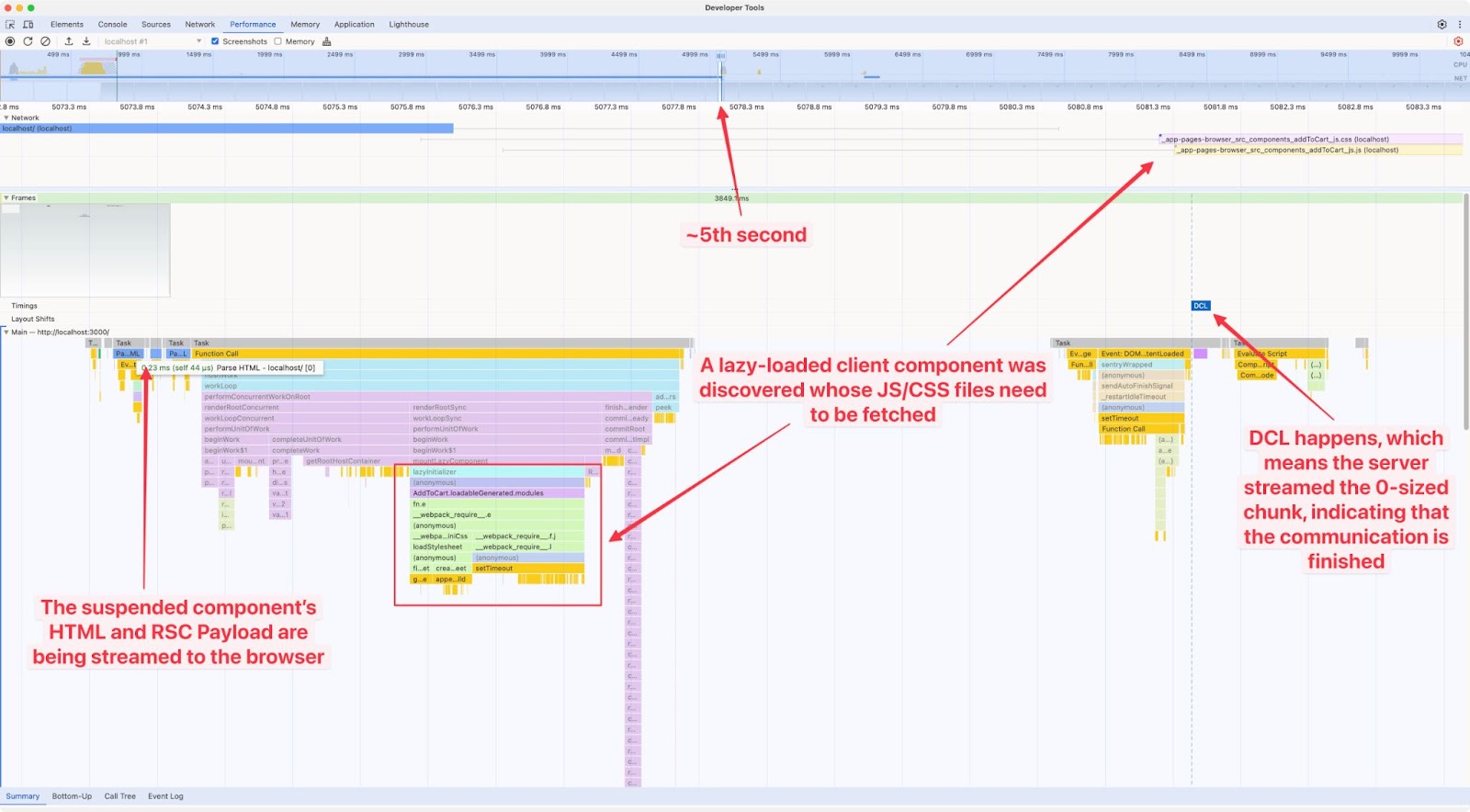Viewport: 1470px width, 812px height.
Task: Open the Lighthouse tab
Action: pos(409,25)
